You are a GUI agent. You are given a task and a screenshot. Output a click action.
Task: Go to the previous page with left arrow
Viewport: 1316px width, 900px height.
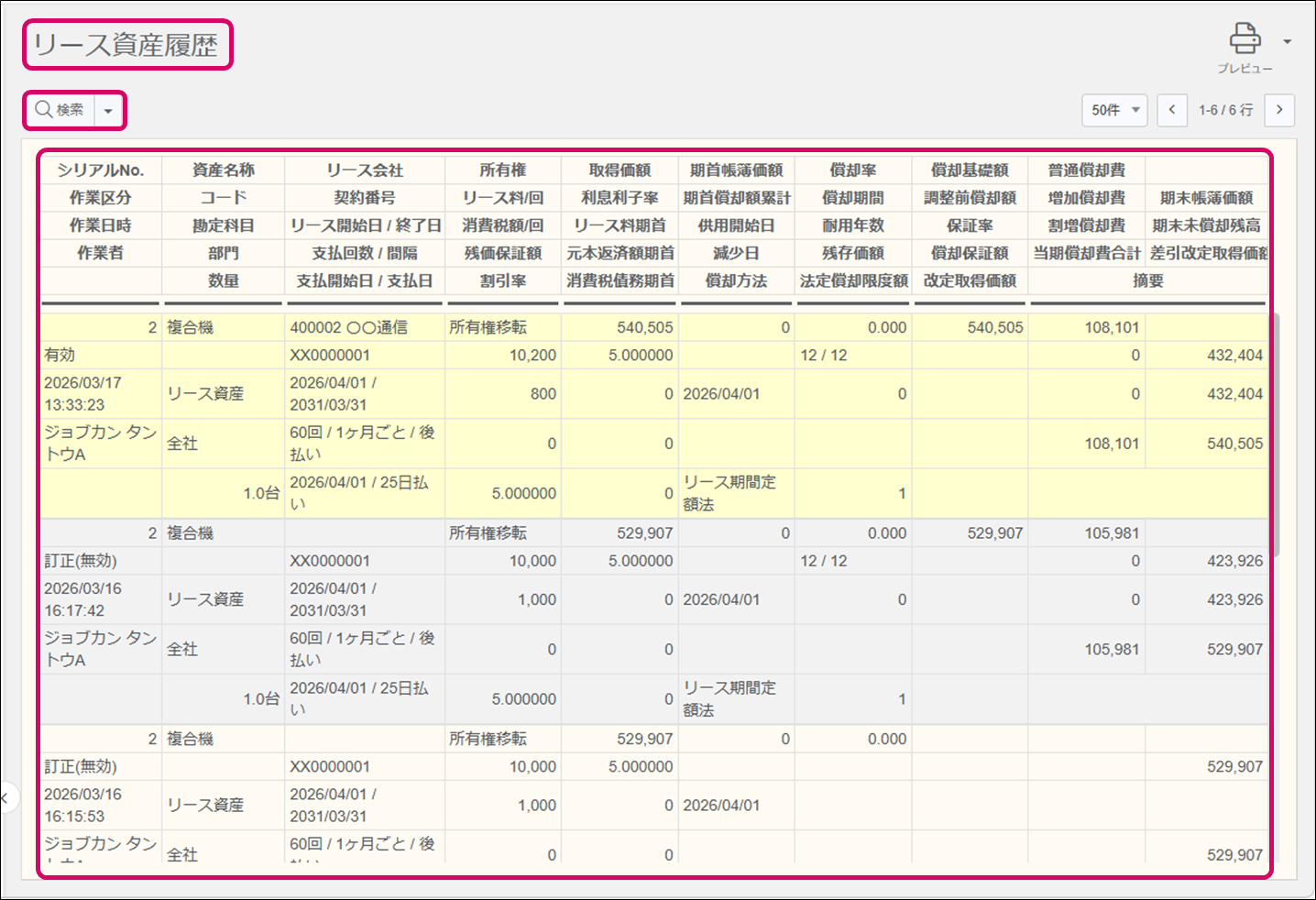pos(1172,110)
